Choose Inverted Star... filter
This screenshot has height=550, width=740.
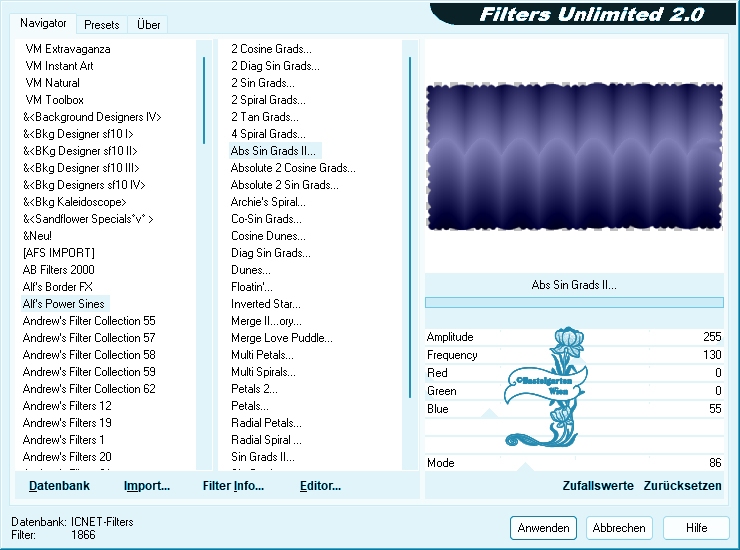coord(266,304)
